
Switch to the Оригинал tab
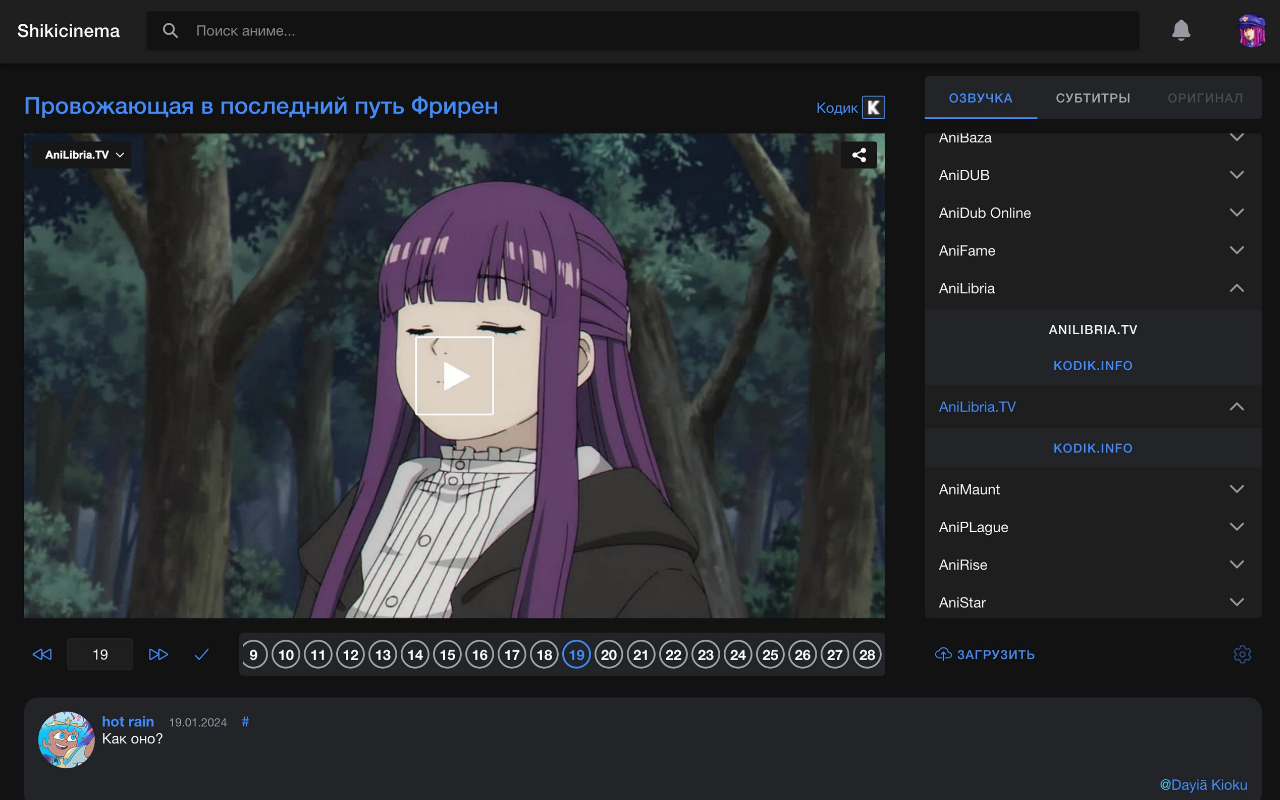pyautogui.click(x=1205, y=98)
